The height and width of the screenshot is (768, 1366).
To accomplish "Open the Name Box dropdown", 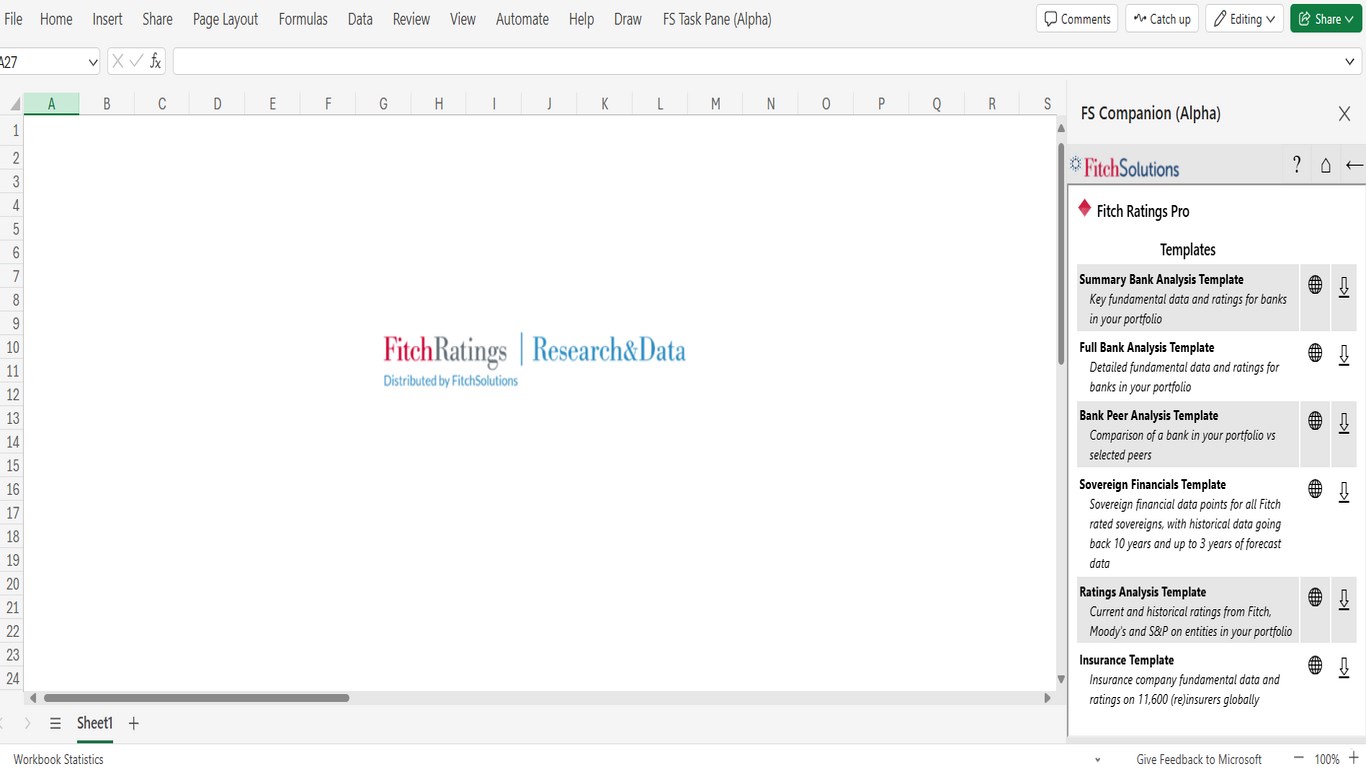I will point(93,62).
